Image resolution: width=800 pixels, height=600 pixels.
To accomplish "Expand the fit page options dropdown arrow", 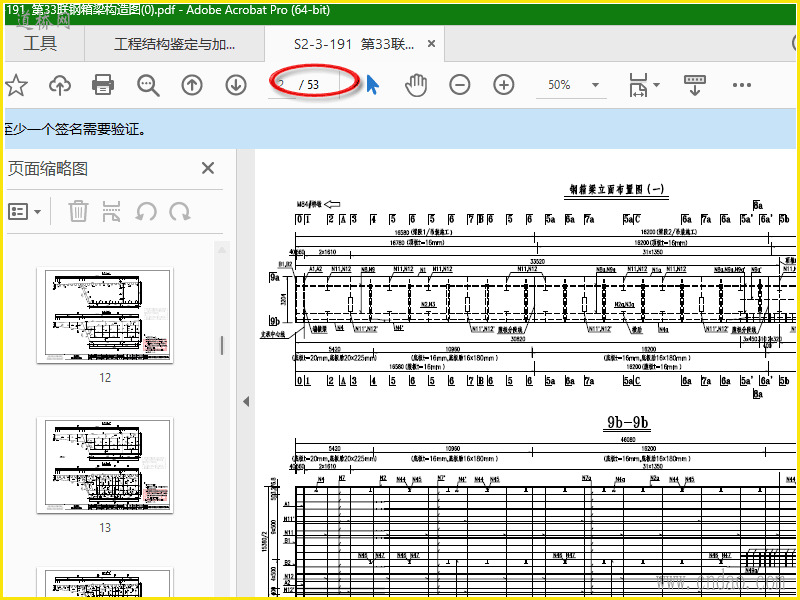I will tap(657, 85).
